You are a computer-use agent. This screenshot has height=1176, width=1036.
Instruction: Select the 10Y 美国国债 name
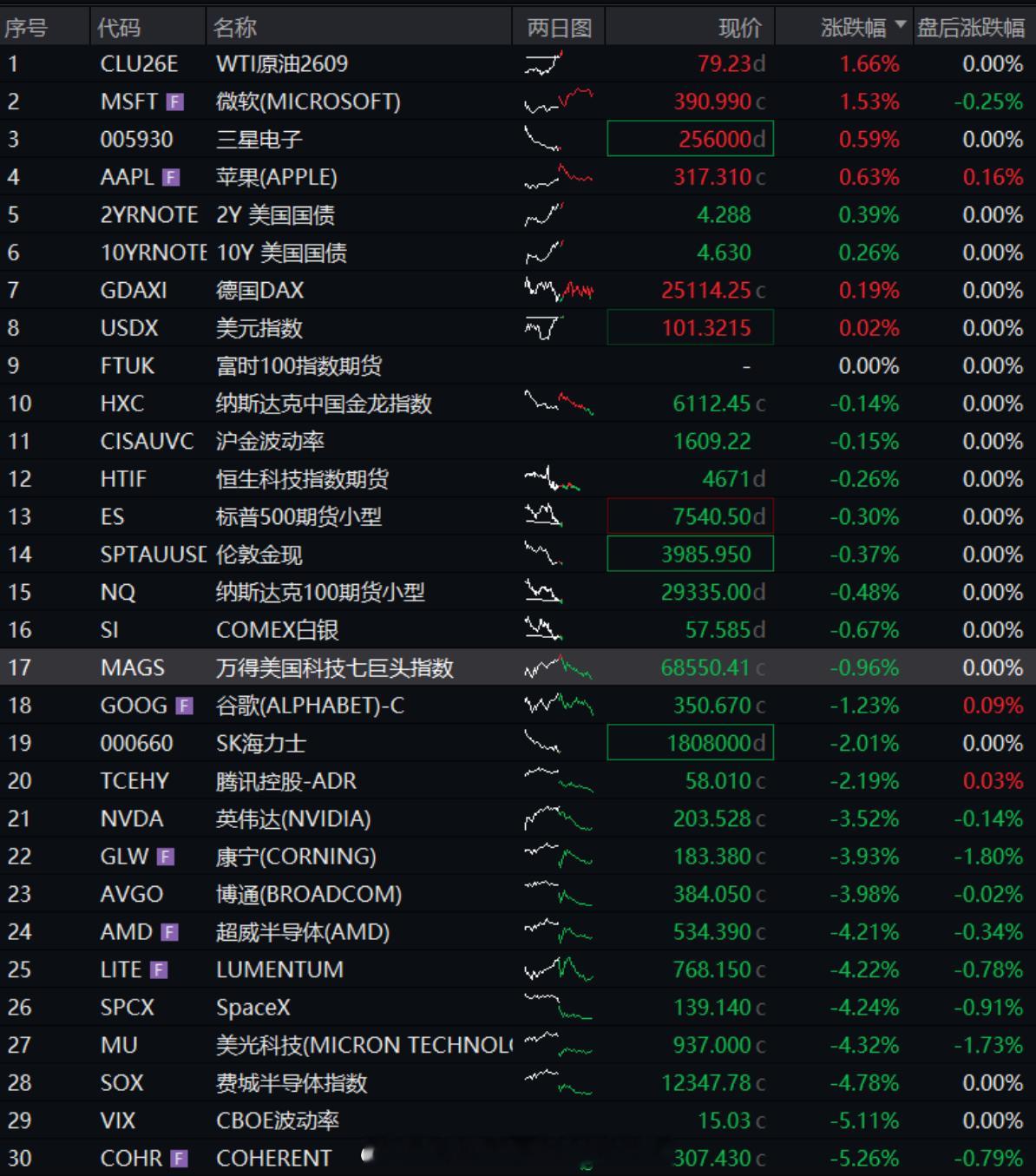pyautogui.click(x=281, y=253)
